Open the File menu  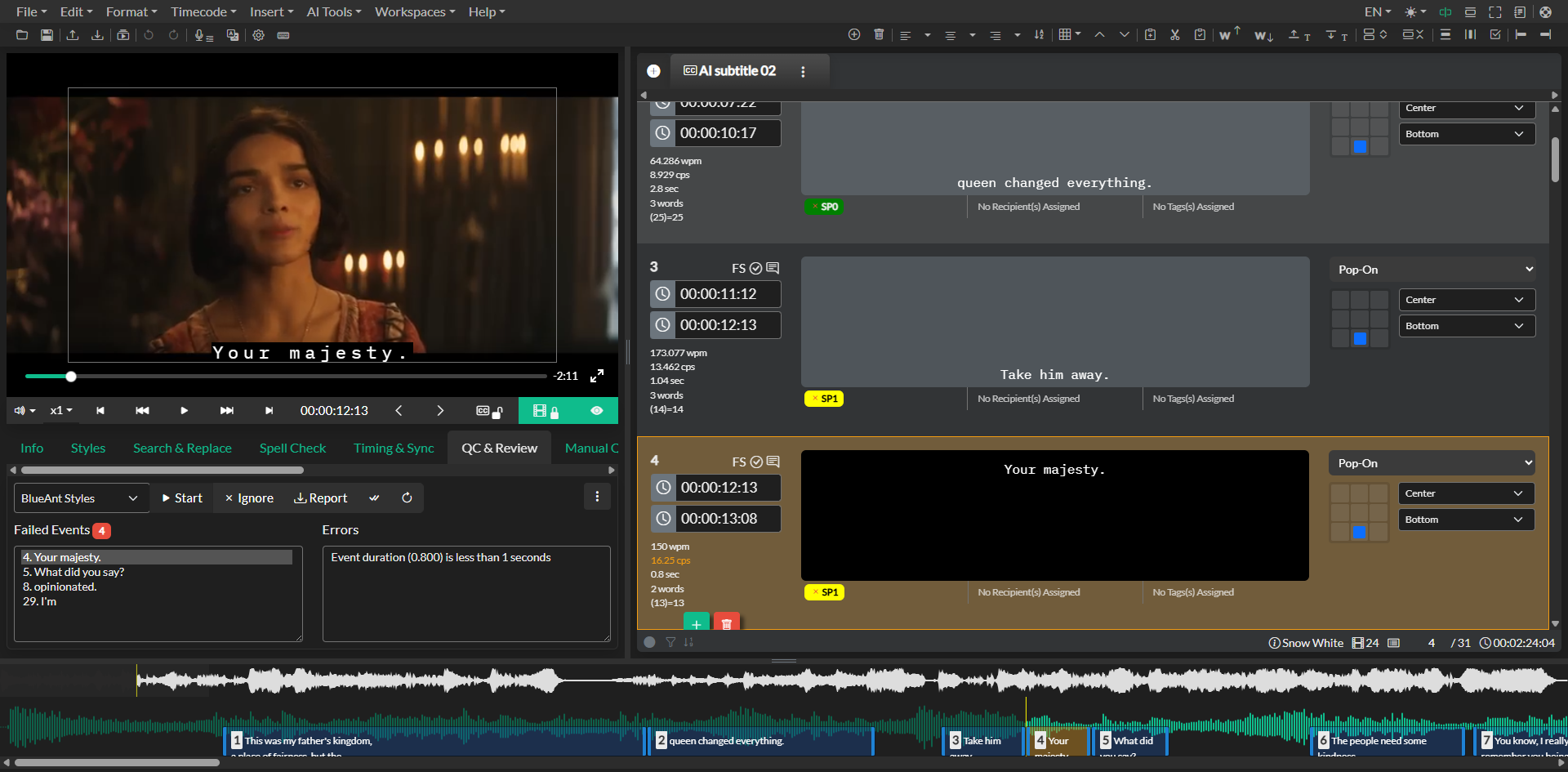(31, 12)
